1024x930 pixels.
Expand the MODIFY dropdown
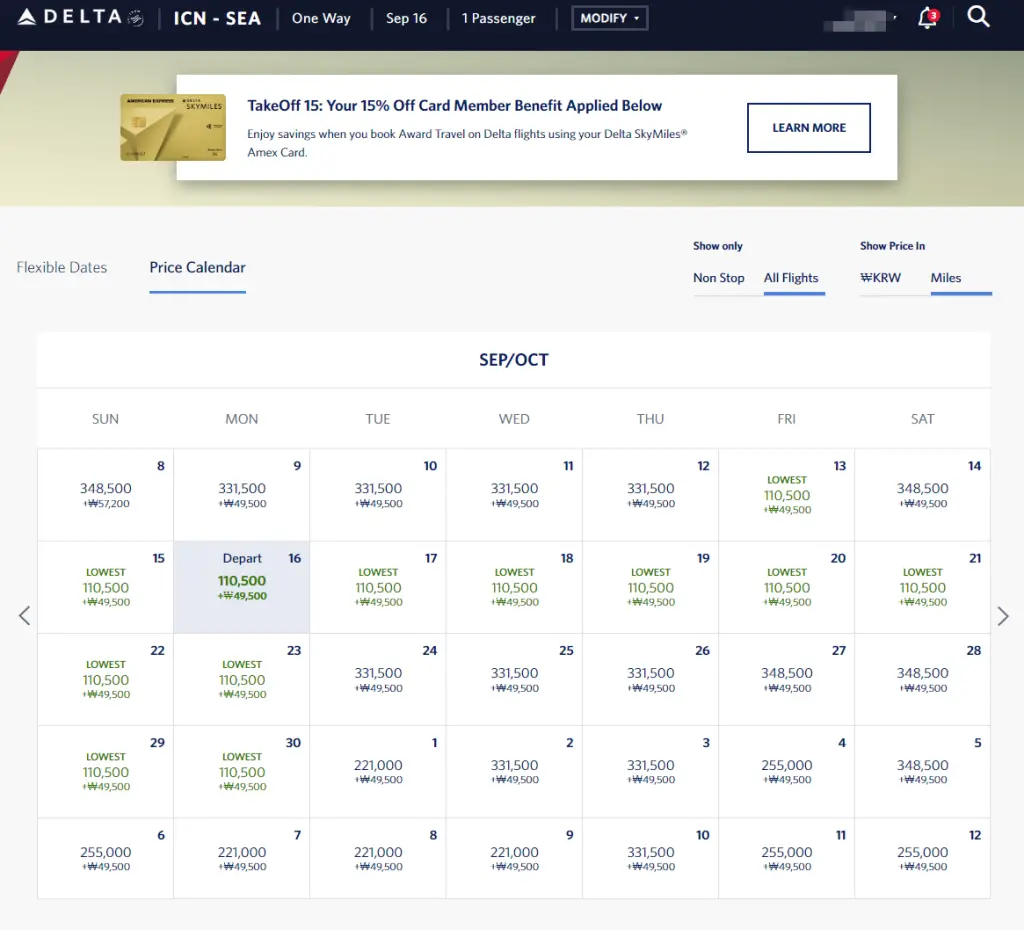point(609,18)
